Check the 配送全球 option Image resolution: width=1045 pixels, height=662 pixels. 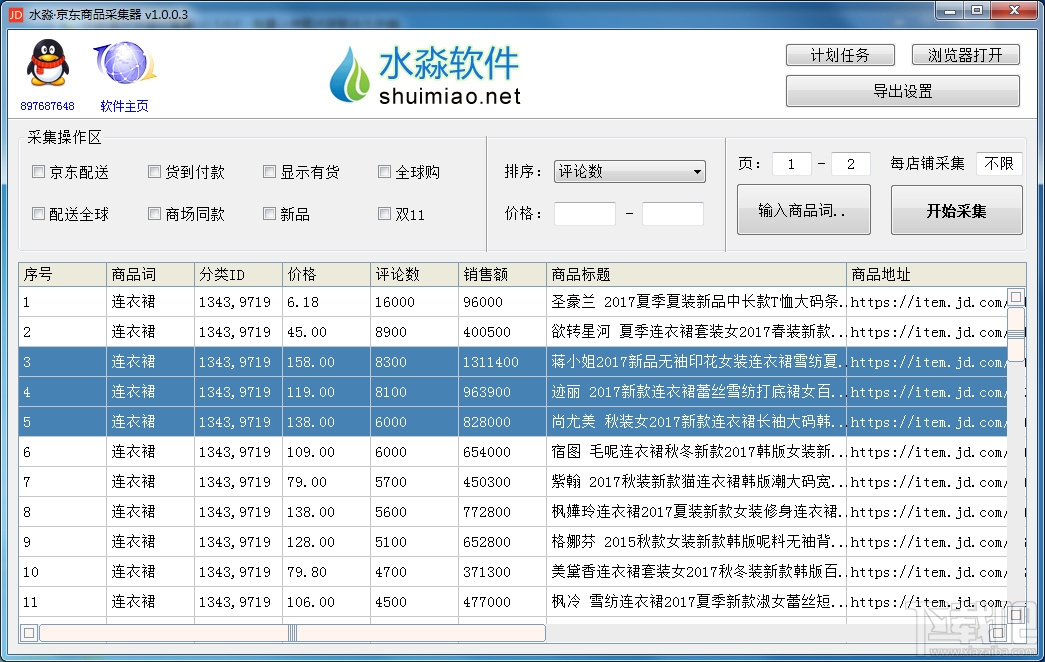pos(39,214)
